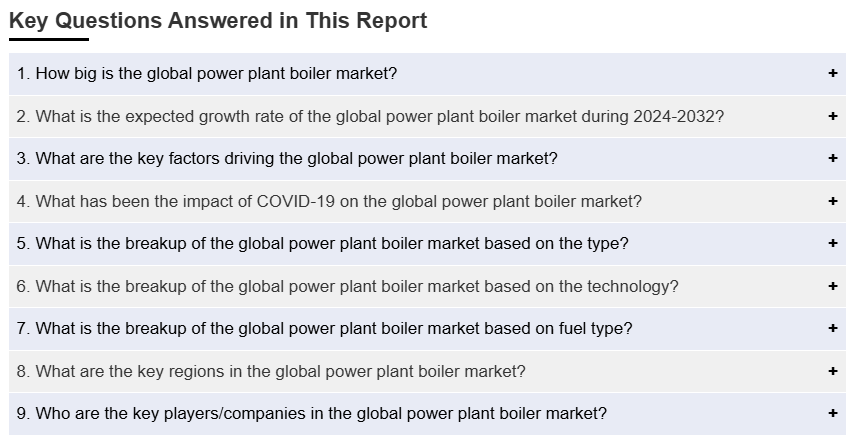This screenshot has height=444, width=853.
Task: Expand question 8 about key regions
Action: coord(271,371)
